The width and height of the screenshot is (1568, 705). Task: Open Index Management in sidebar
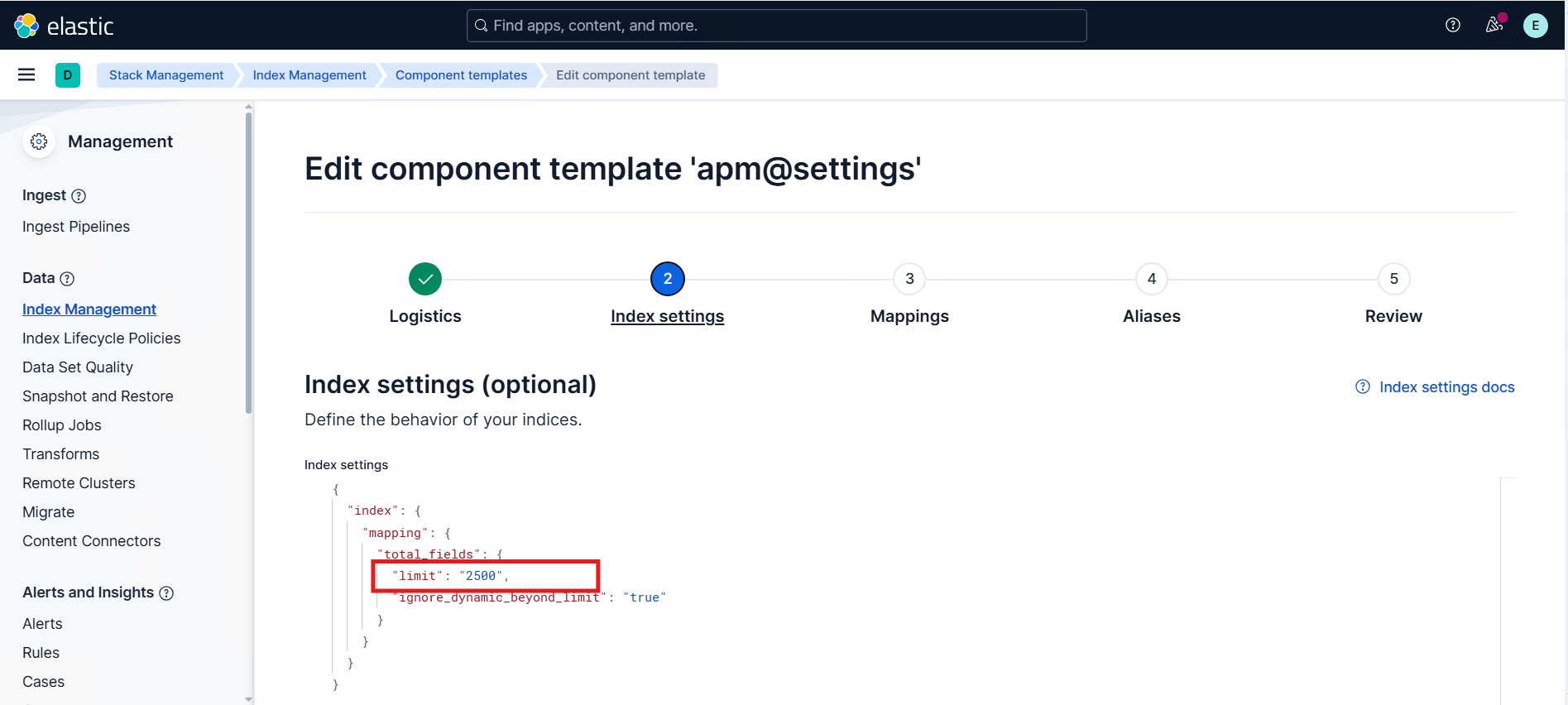(89, 309)
